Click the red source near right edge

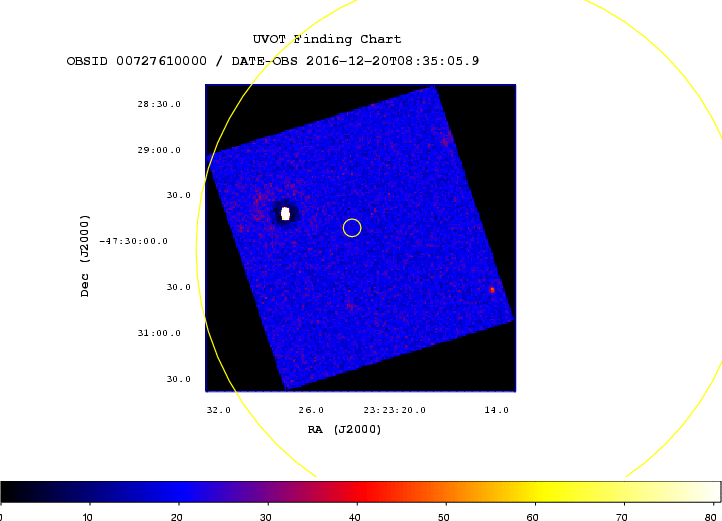tap(492, 290)
